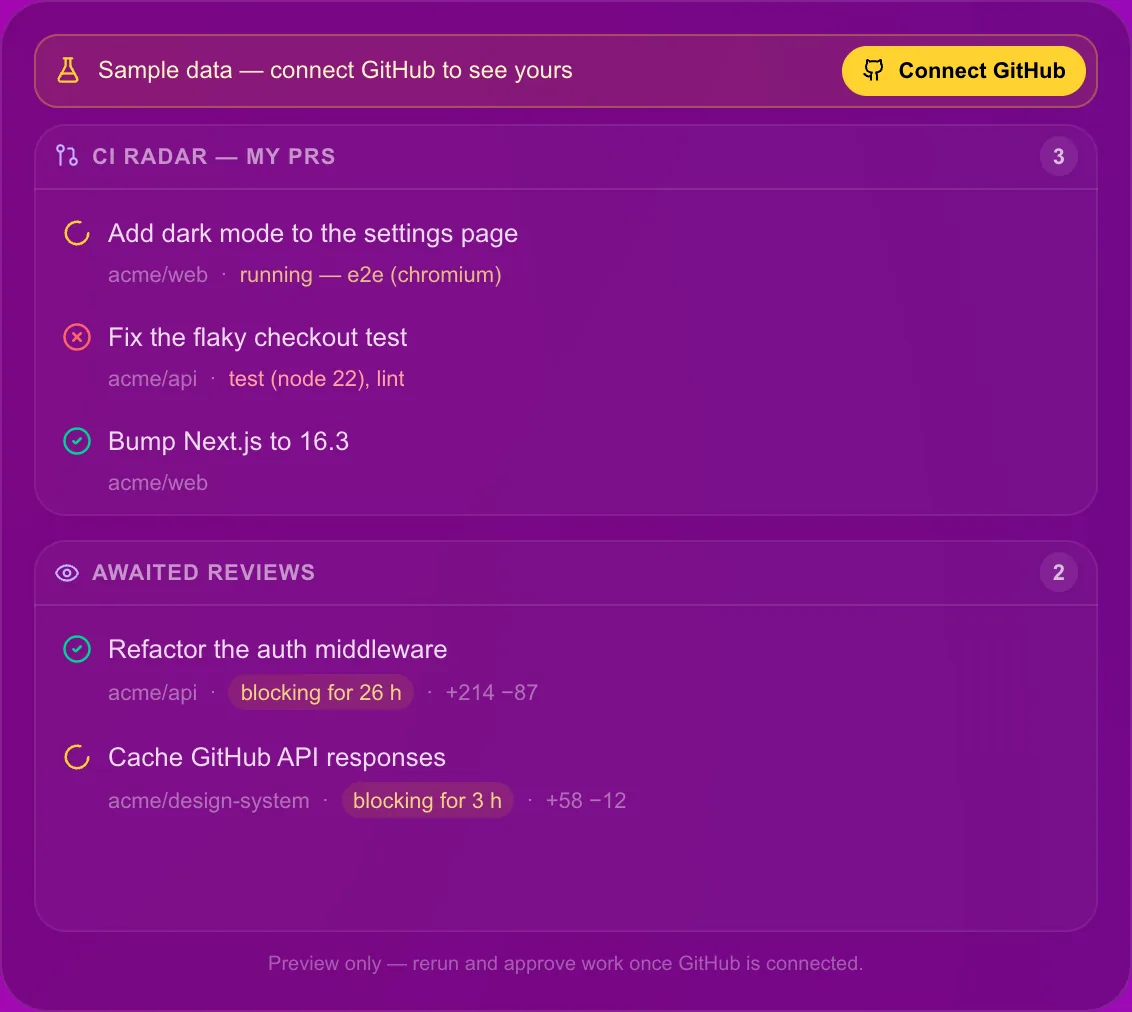Click the CI Radar count badge showing 3

[1058, 157]
